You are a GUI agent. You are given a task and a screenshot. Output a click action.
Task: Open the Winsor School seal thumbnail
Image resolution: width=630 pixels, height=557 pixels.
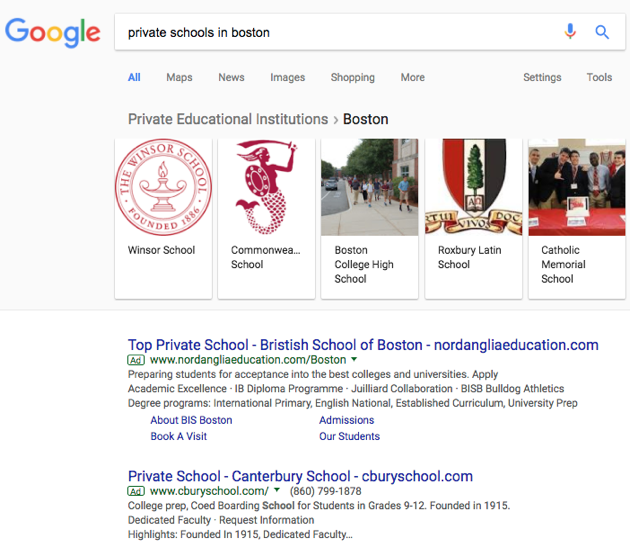[x=163, y=187]
